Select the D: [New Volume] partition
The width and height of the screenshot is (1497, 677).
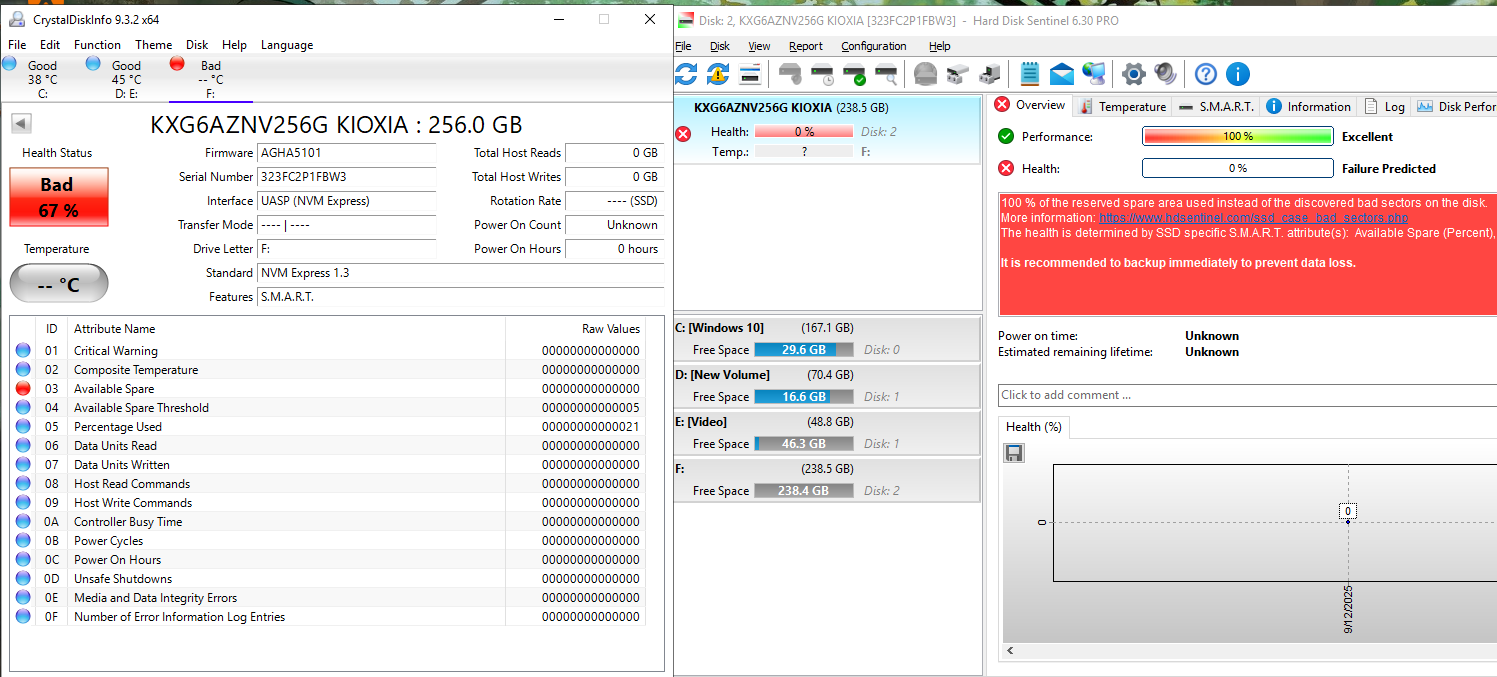click(827, 385)
